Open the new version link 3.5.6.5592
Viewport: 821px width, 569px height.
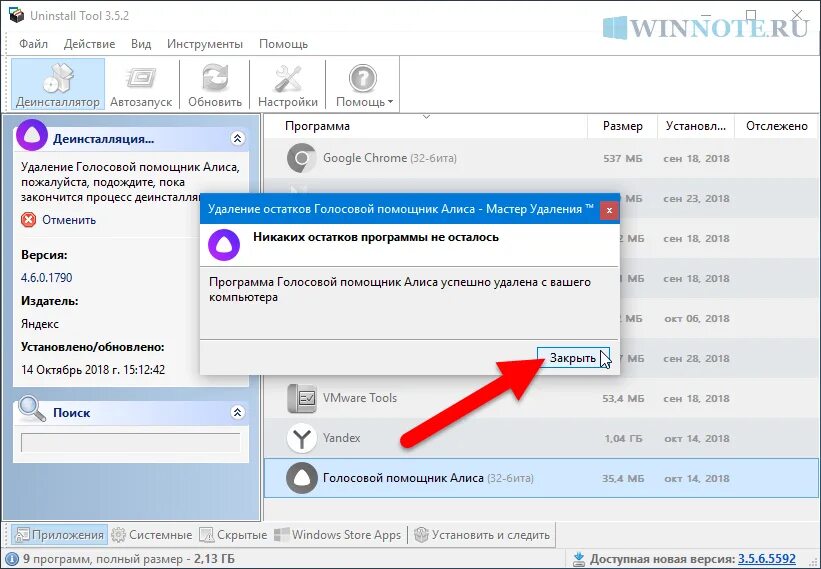click(767, 559)
